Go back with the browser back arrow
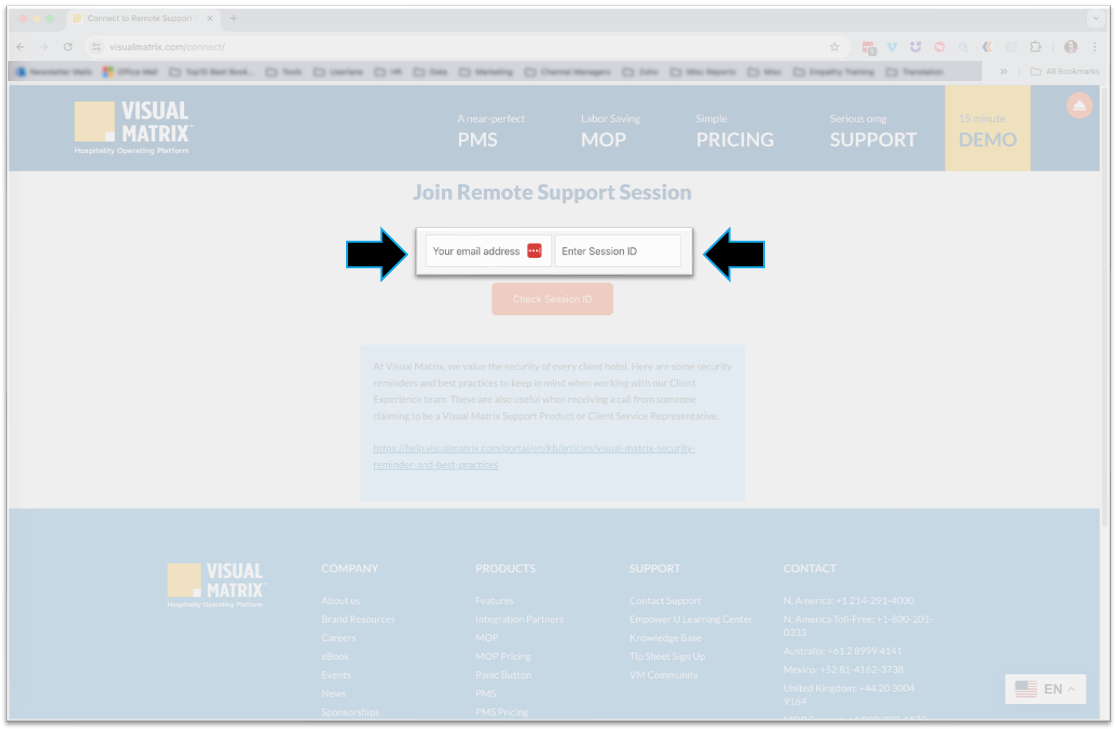The image size is (1116, 729). pos(20,47)
